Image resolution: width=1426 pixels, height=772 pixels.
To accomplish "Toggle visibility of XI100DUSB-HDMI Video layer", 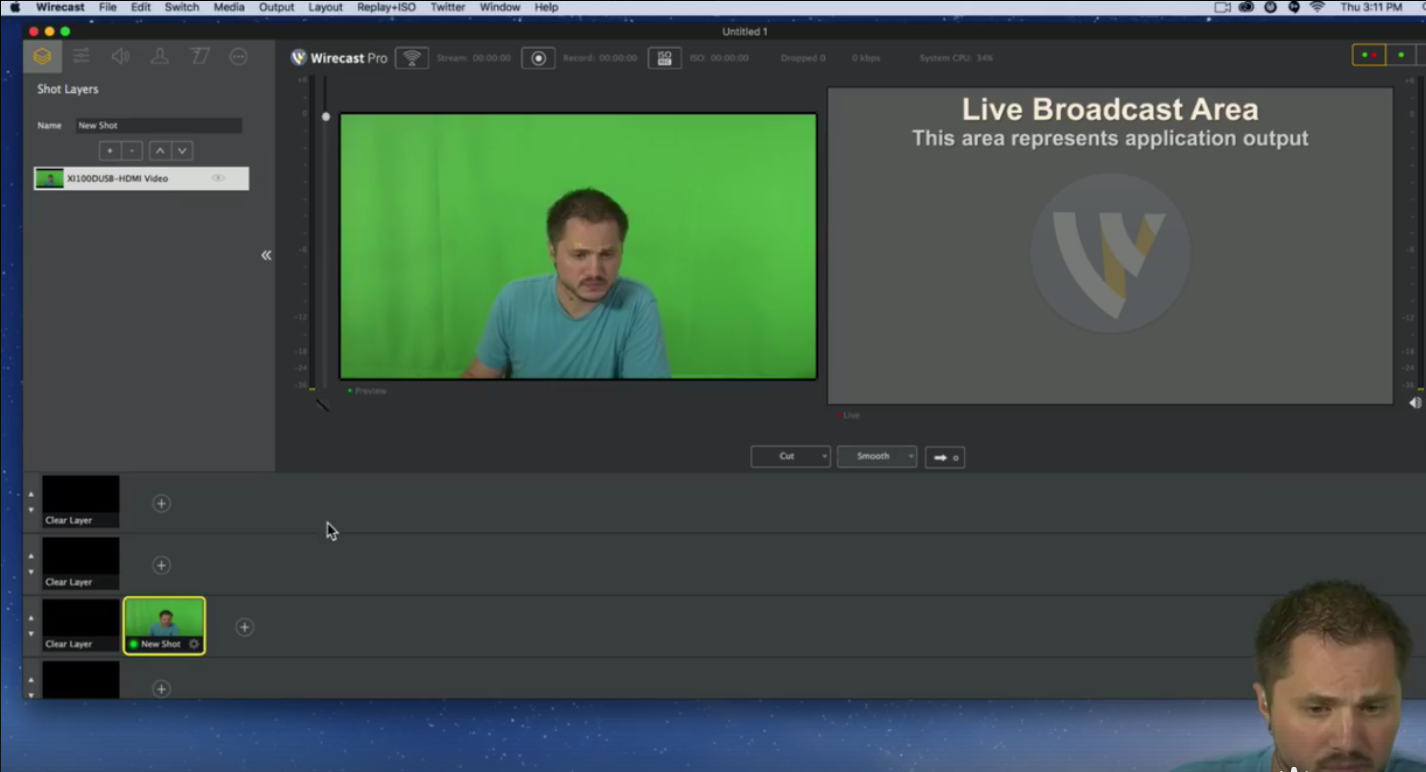I will click(x=217, y=179).
